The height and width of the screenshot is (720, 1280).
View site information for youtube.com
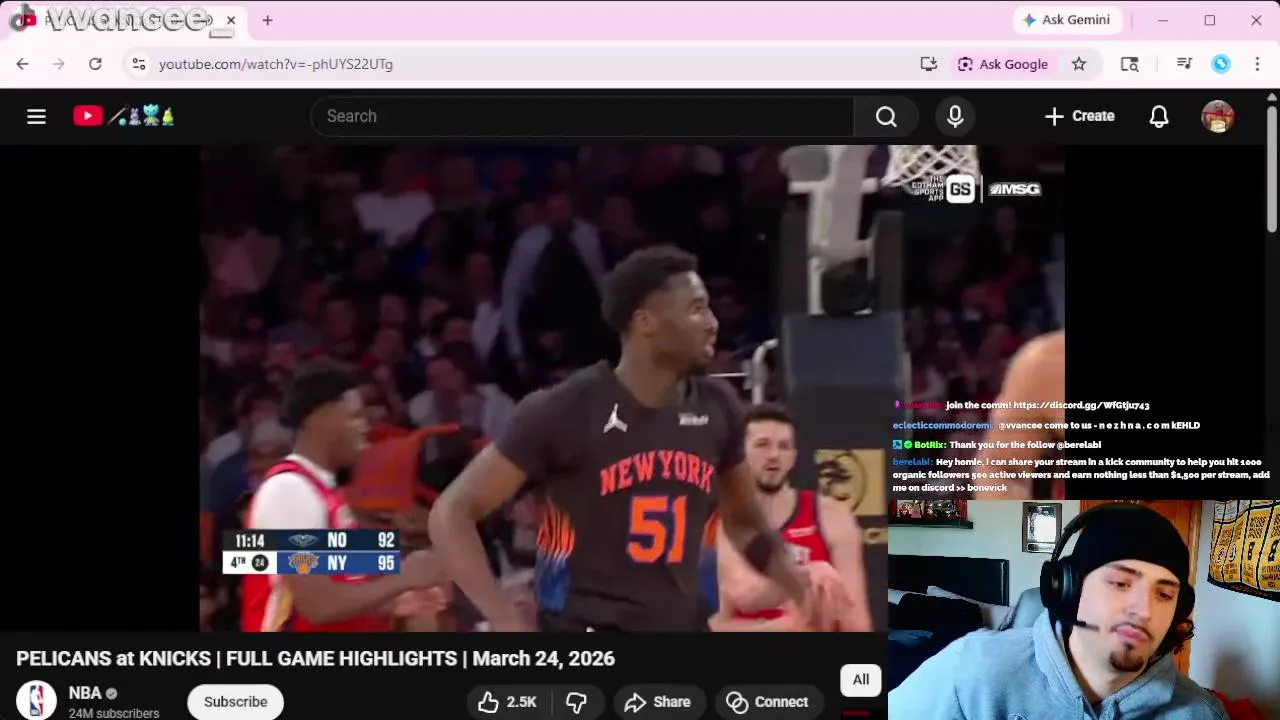tap(138, 64)
